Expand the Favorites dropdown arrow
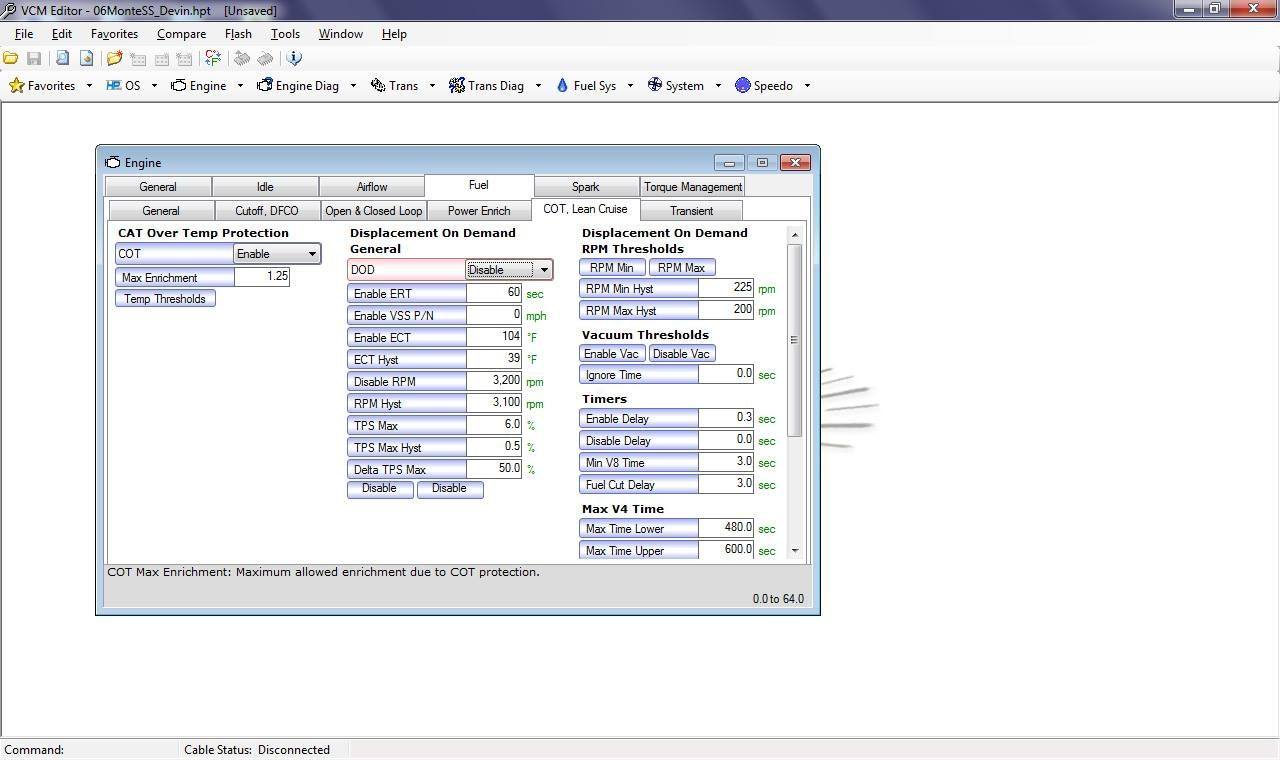1280x760 pixels. [89, 86]
